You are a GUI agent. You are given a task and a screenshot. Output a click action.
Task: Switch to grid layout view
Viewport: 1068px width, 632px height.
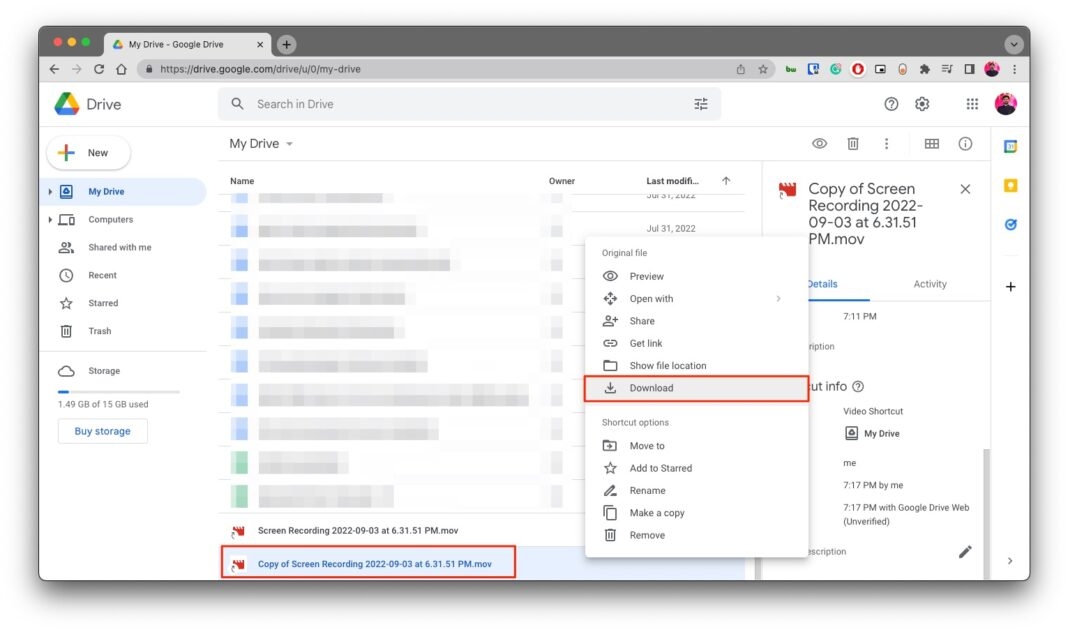point(931,144)
